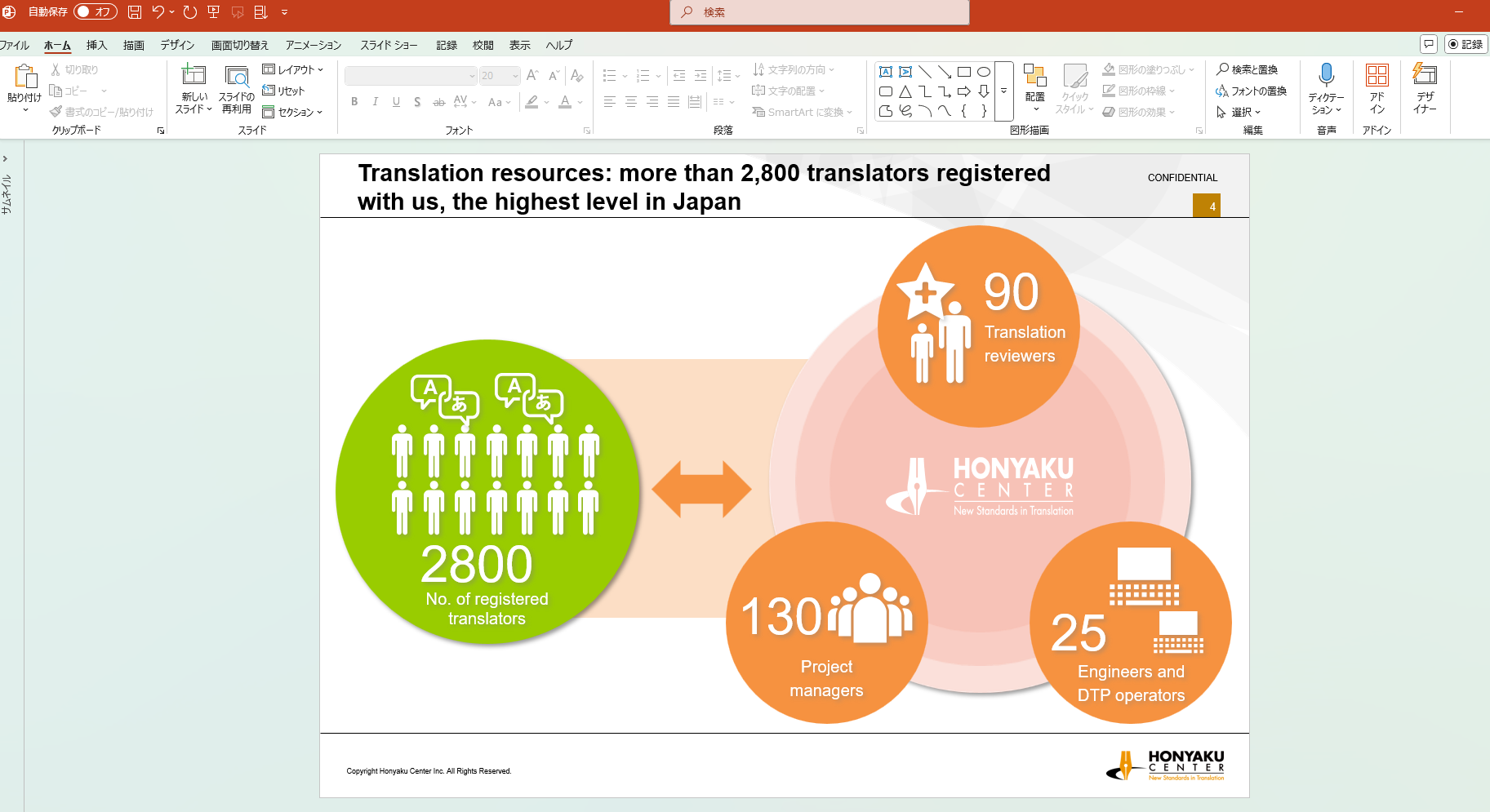Viewport: 1490px width, 812px height.
Task: Align text right
Action: pyautogui.click(x=652, y=102)
